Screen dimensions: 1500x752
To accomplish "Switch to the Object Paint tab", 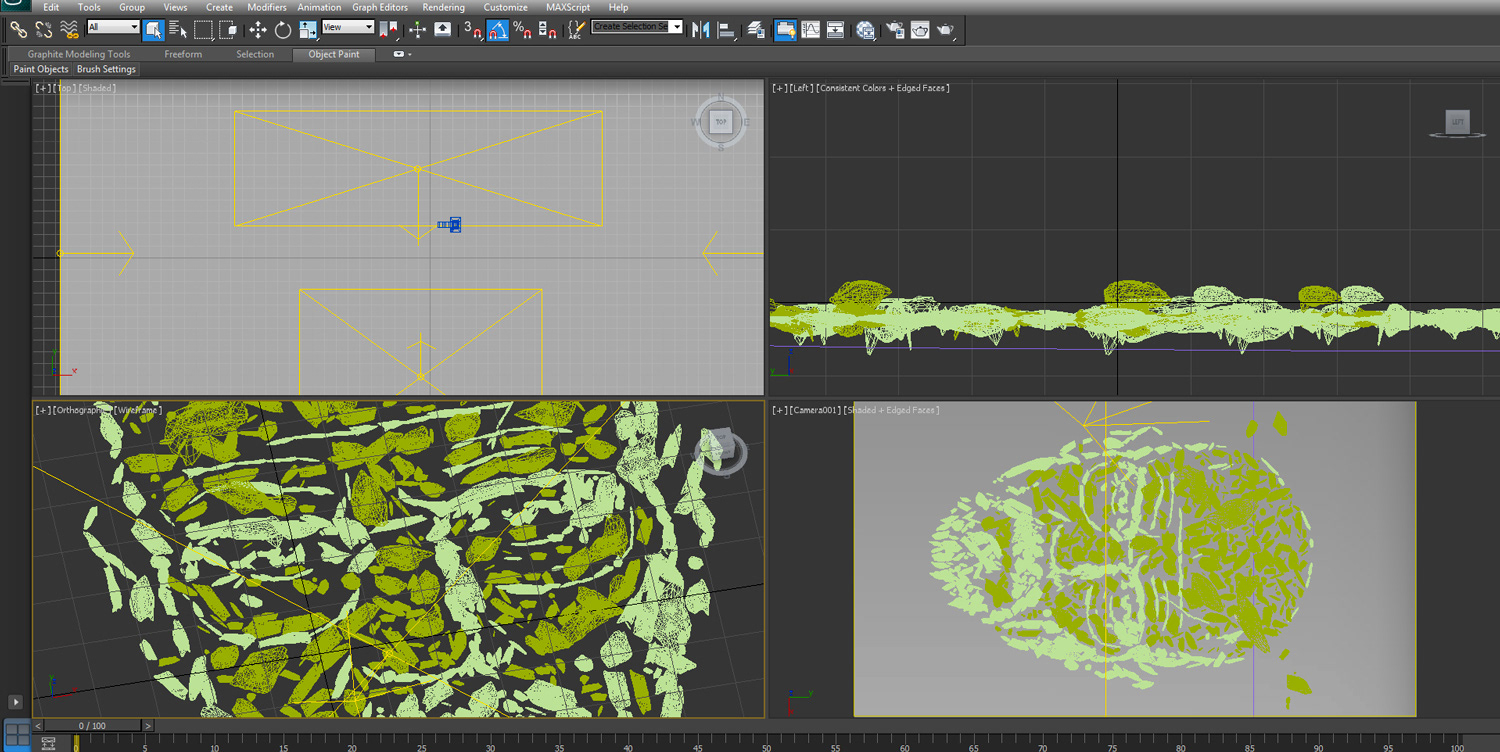I will pyautogui.click(x=334, y=54).
